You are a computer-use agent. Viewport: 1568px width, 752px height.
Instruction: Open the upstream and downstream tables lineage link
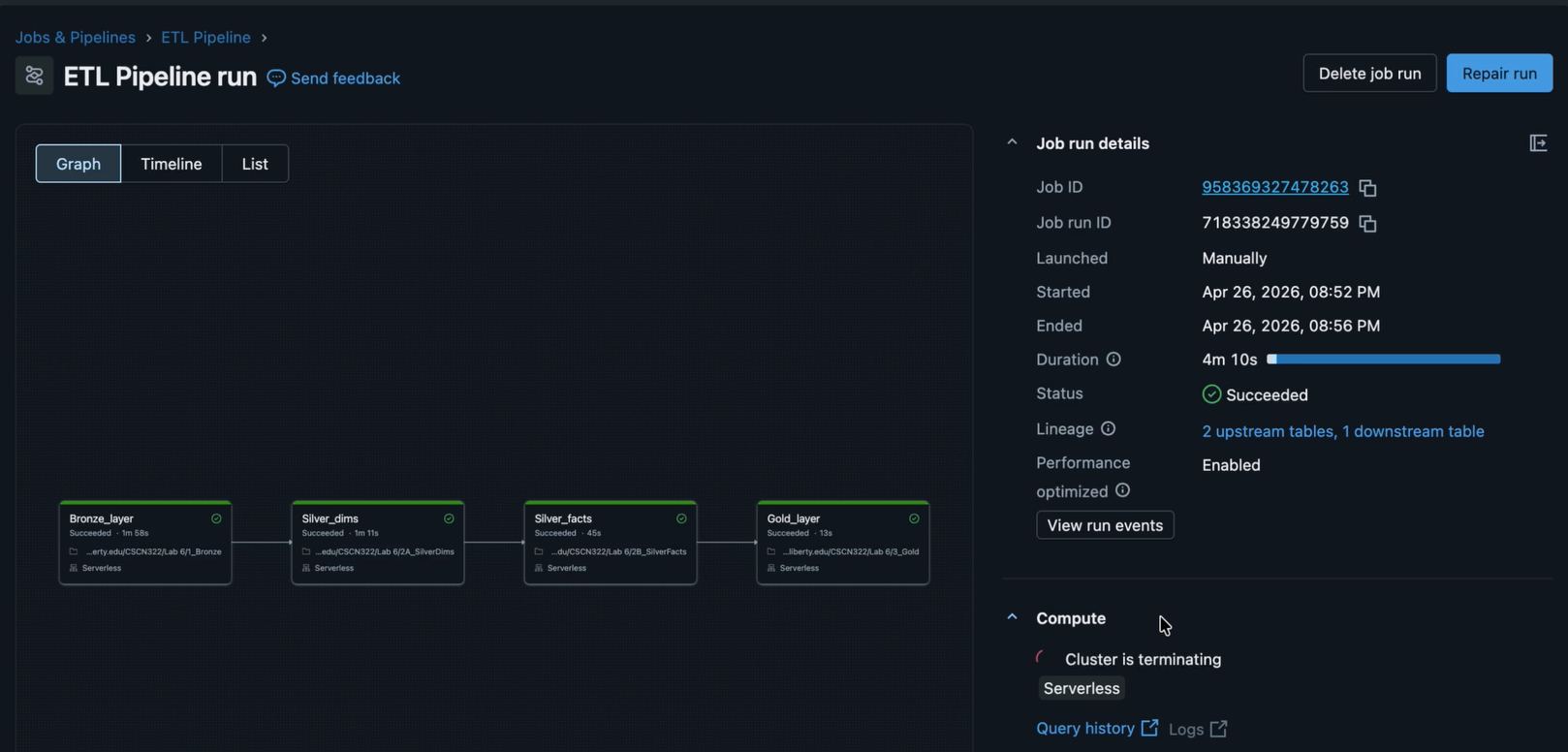coord(1343,431)
